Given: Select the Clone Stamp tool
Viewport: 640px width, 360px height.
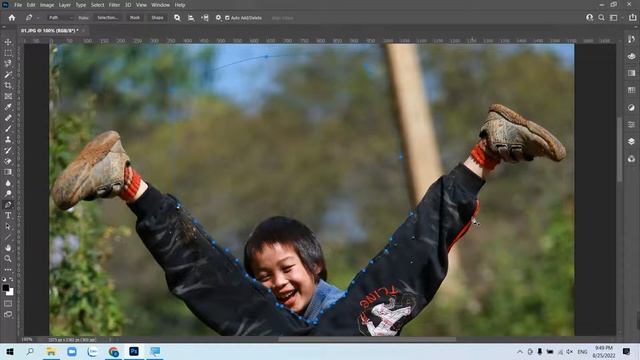Looking at the screenshot, I should (8, 140).
